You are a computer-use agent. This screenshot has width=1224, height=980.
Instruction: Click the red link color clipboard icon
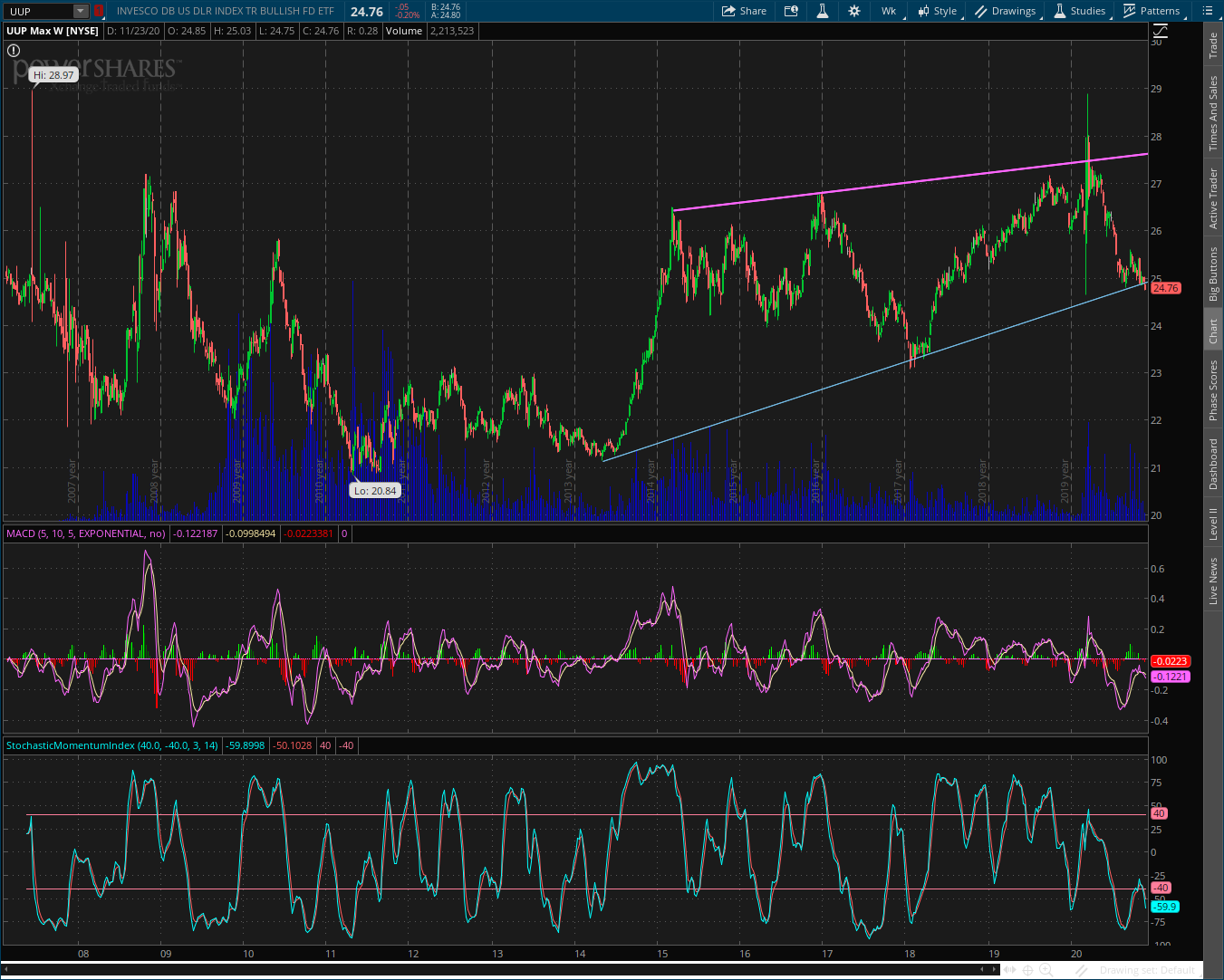[99, 11]
